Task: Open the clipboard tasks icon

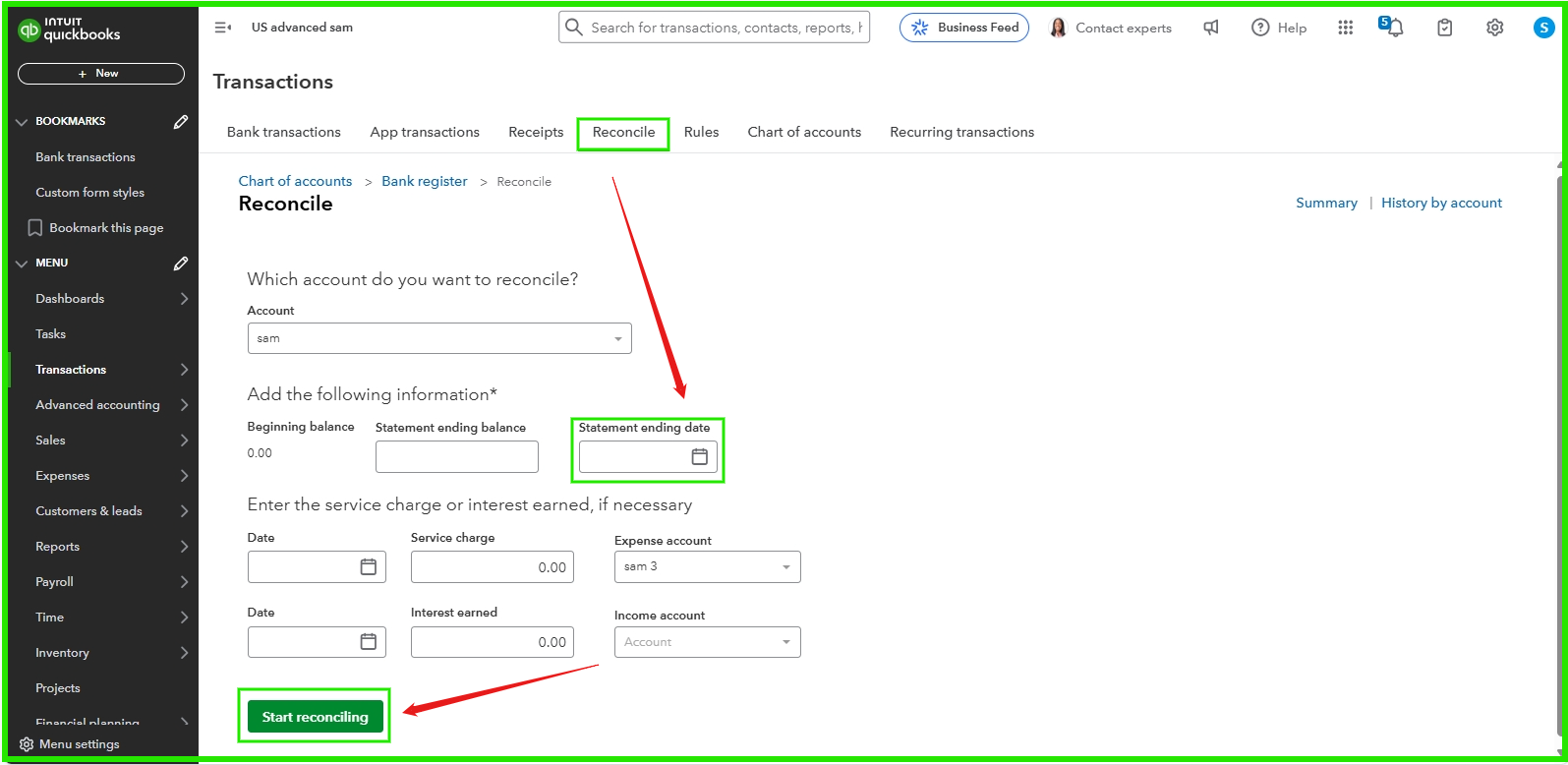Action: tap(1444, 28)
